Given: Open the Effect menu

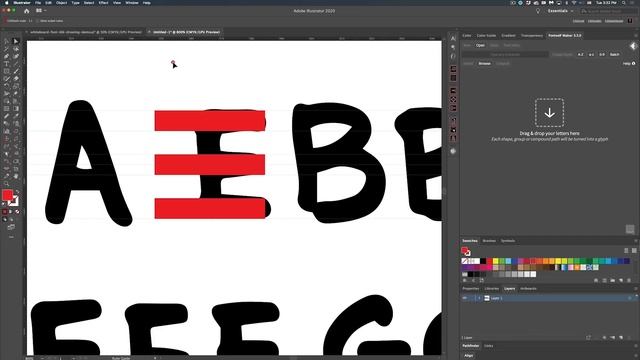Looking at the screenshot, I should [x=103, y=3].
